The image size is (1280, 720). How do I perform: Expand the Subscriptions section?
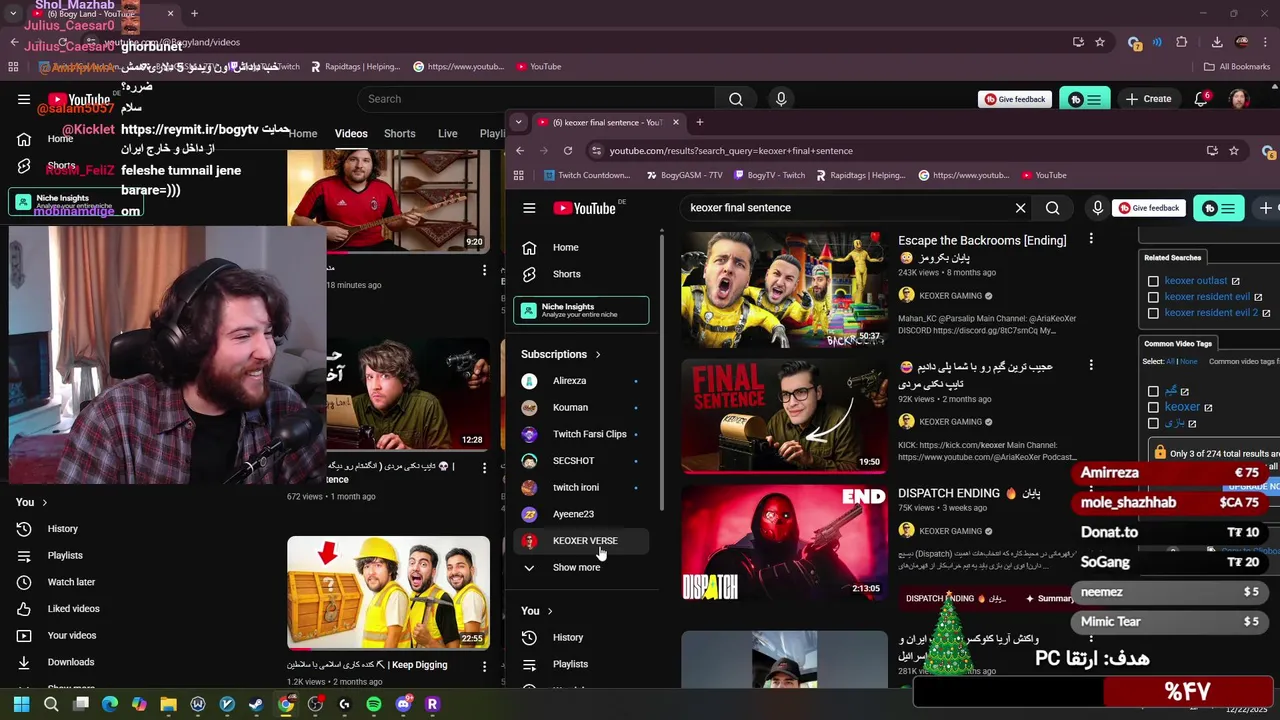coord(561,354)
